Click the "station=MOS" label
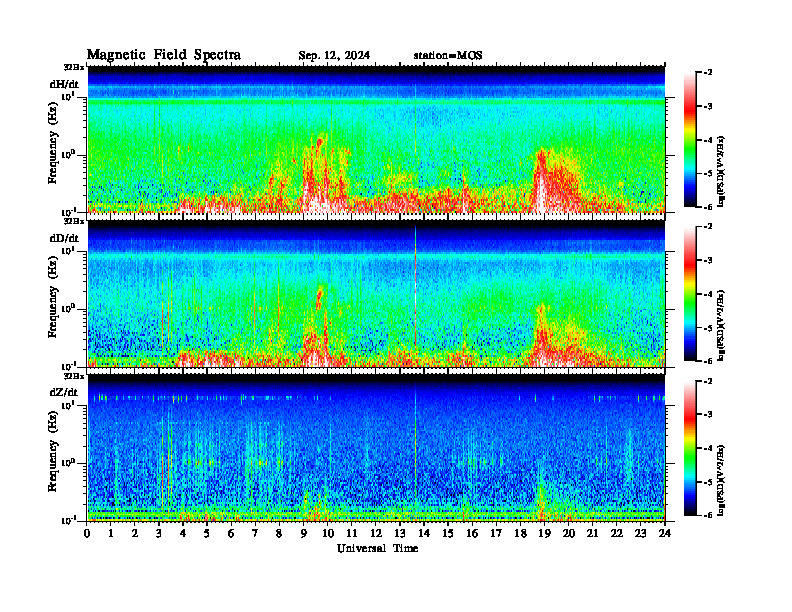 point(448,56)
